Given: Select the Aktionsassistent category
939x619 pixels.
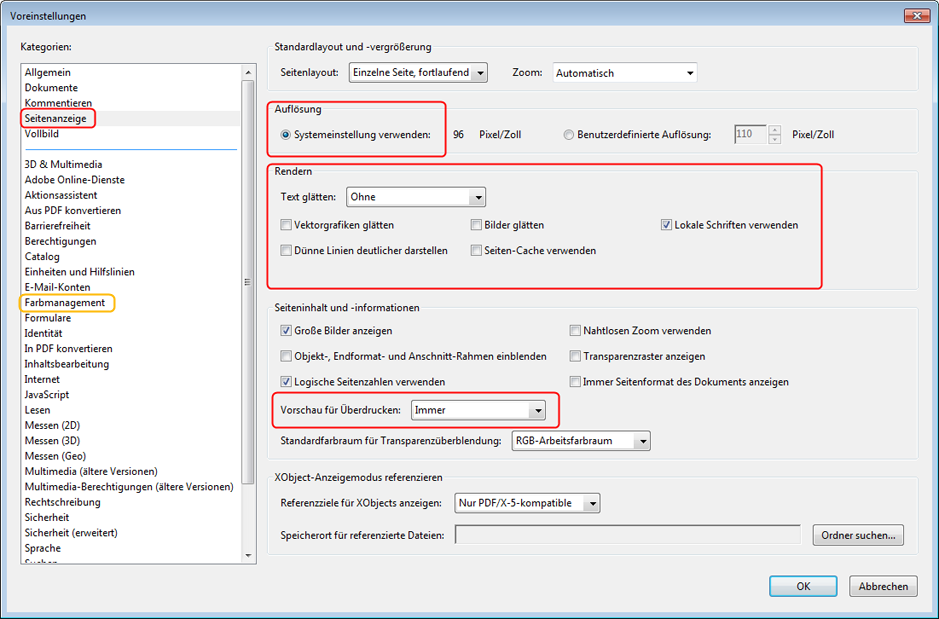Looking at the screenshot, I should [x=60, y=195].
